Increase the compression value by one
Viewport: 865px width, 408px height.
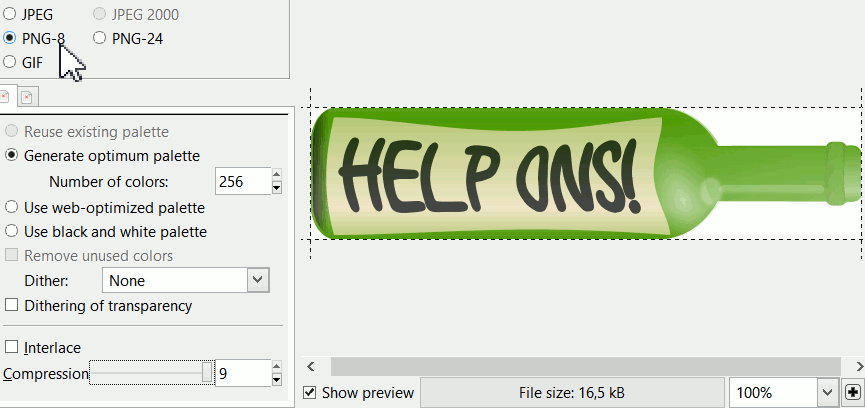(x=277, y=367)
